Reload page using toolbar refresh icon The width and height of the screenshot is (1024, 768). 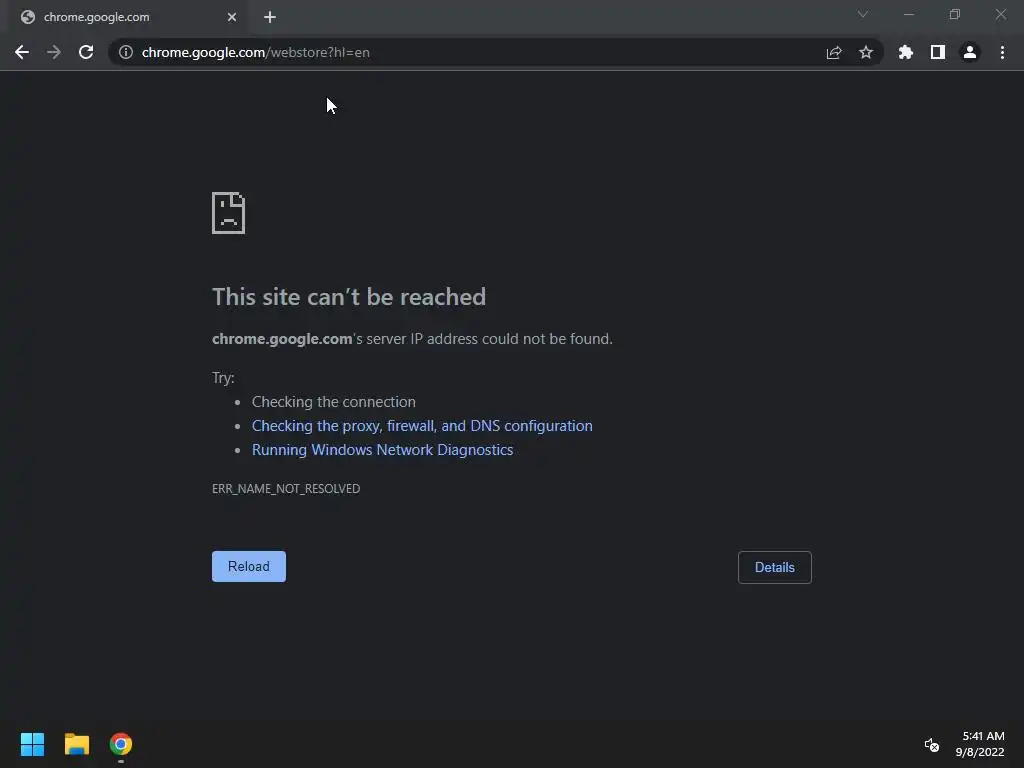(x=86, y=52)
